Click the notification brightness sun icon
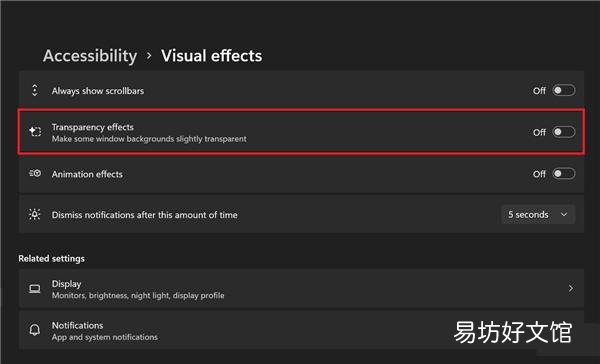This screenshot has width=600, height=364. [34, 214]
